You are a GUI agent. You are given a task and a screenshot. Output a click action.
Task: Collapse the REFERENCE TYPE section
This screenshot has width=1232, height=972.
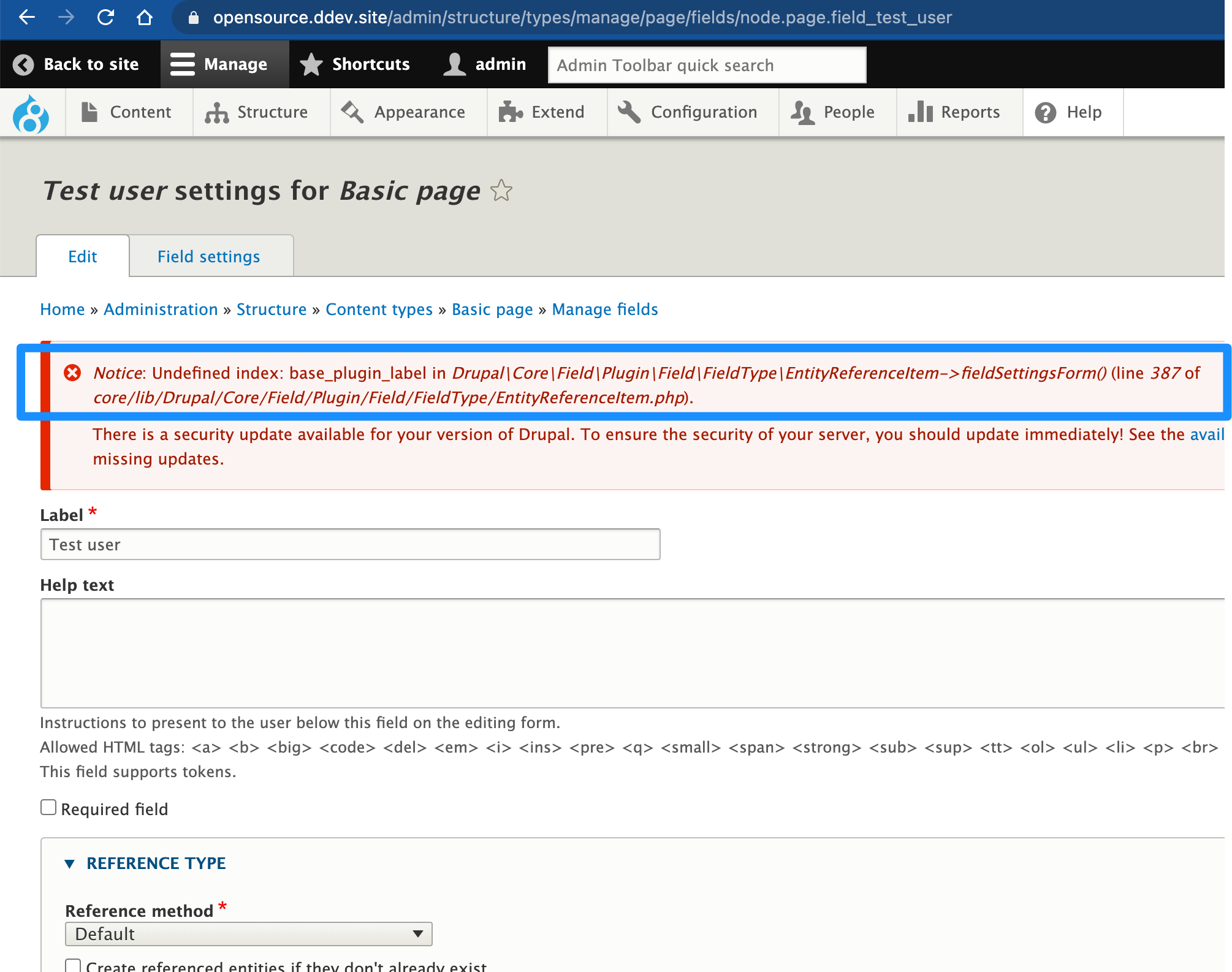[156, 864]
